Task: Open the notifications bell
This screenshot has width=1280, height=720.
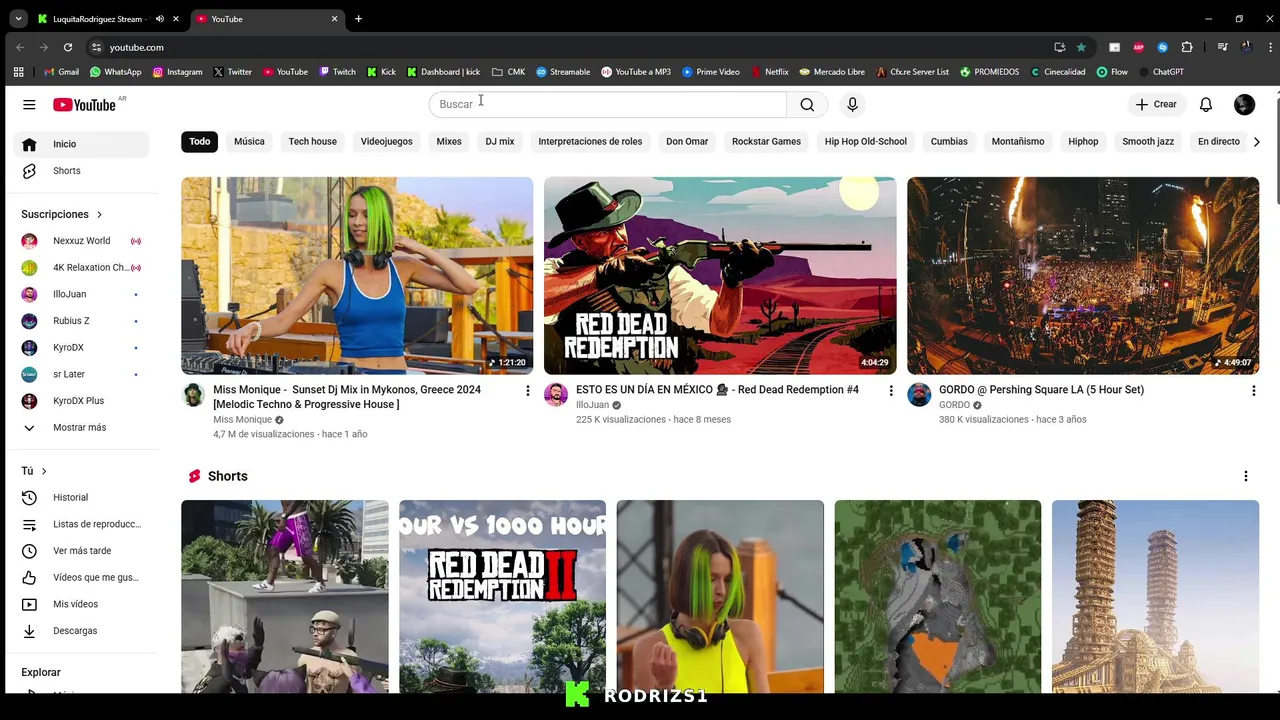Action: coord(1206,104)
